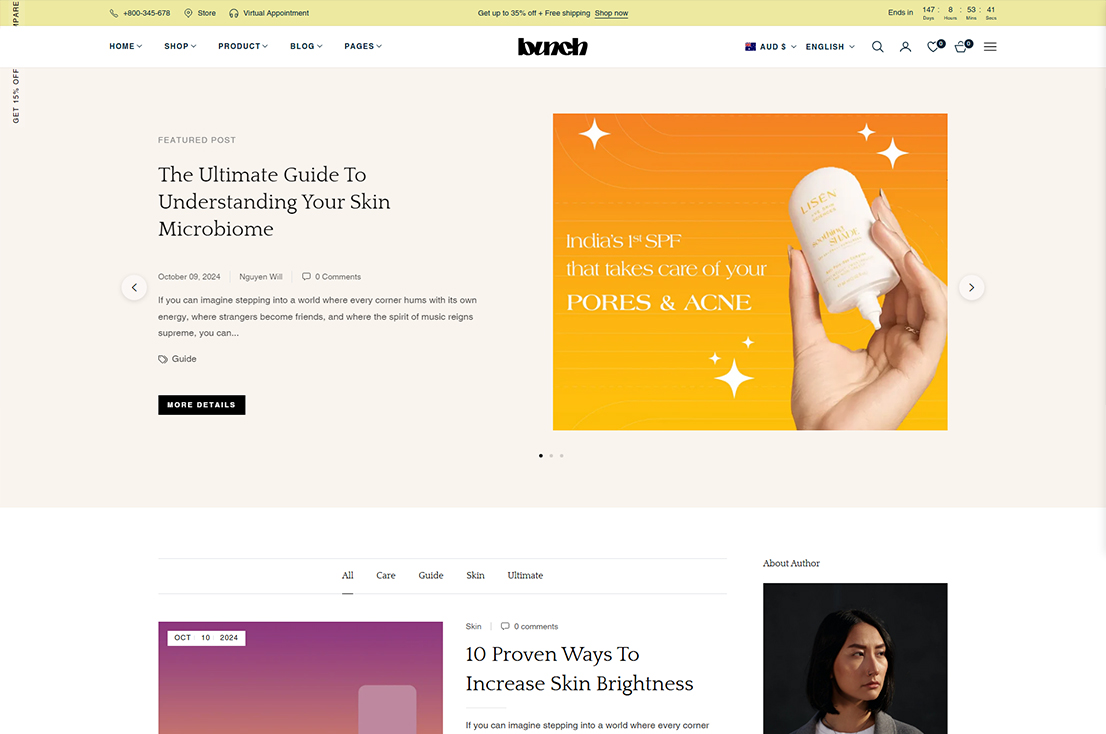Open the hamburger menu icon
This screenshot has height=734, width=1106.
pos(990,47)
